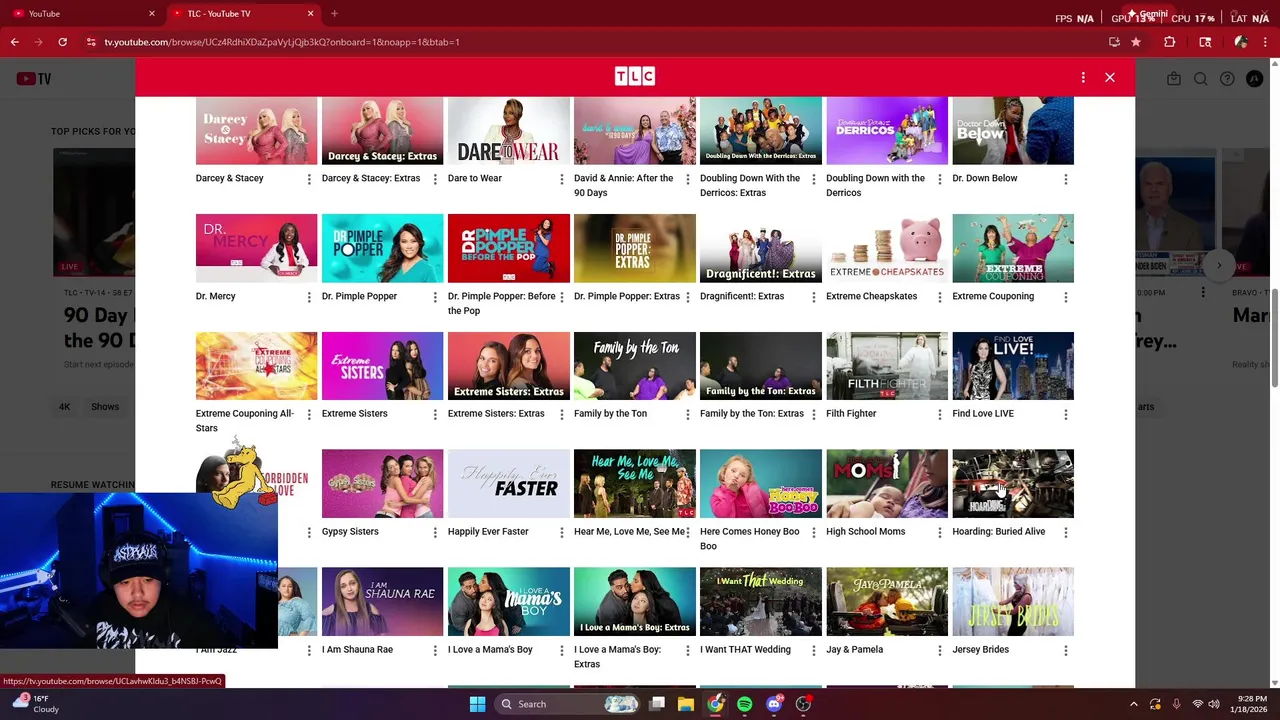Open more options for Jay & Pamela

coord(938,650)
